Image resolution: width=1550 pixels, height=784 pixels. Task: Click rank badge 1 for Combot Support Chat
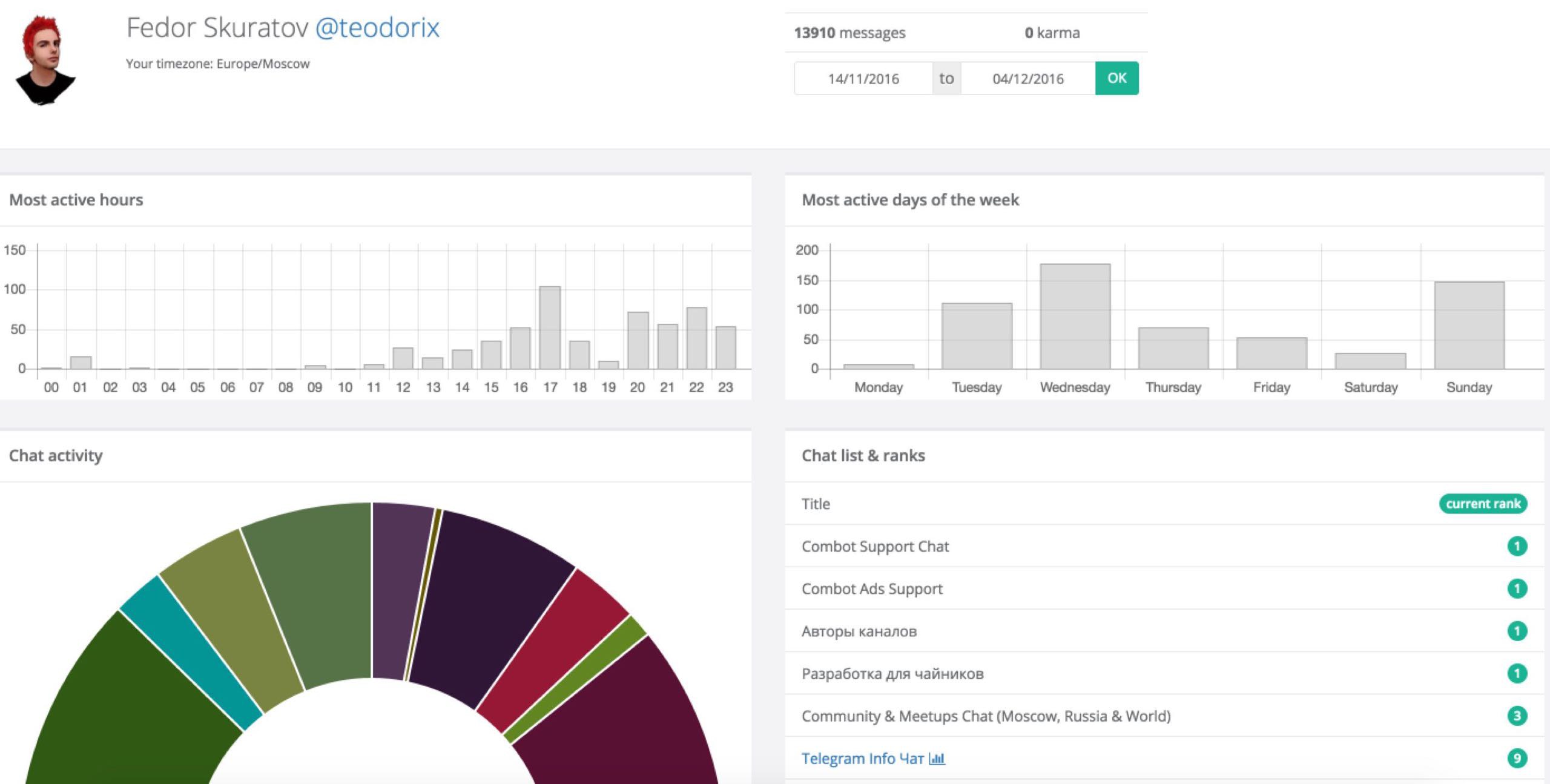1517,546
